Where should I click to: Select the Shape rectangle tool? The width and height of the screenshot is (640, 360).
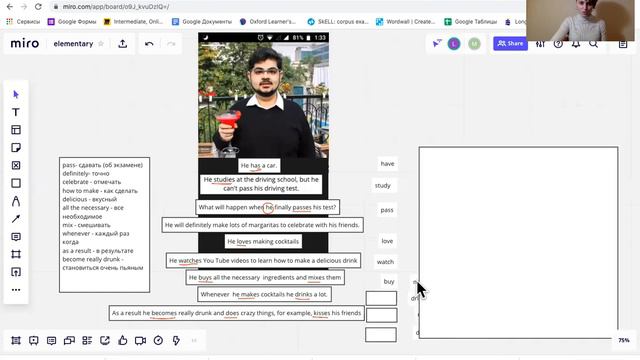[x=16, y=183]
